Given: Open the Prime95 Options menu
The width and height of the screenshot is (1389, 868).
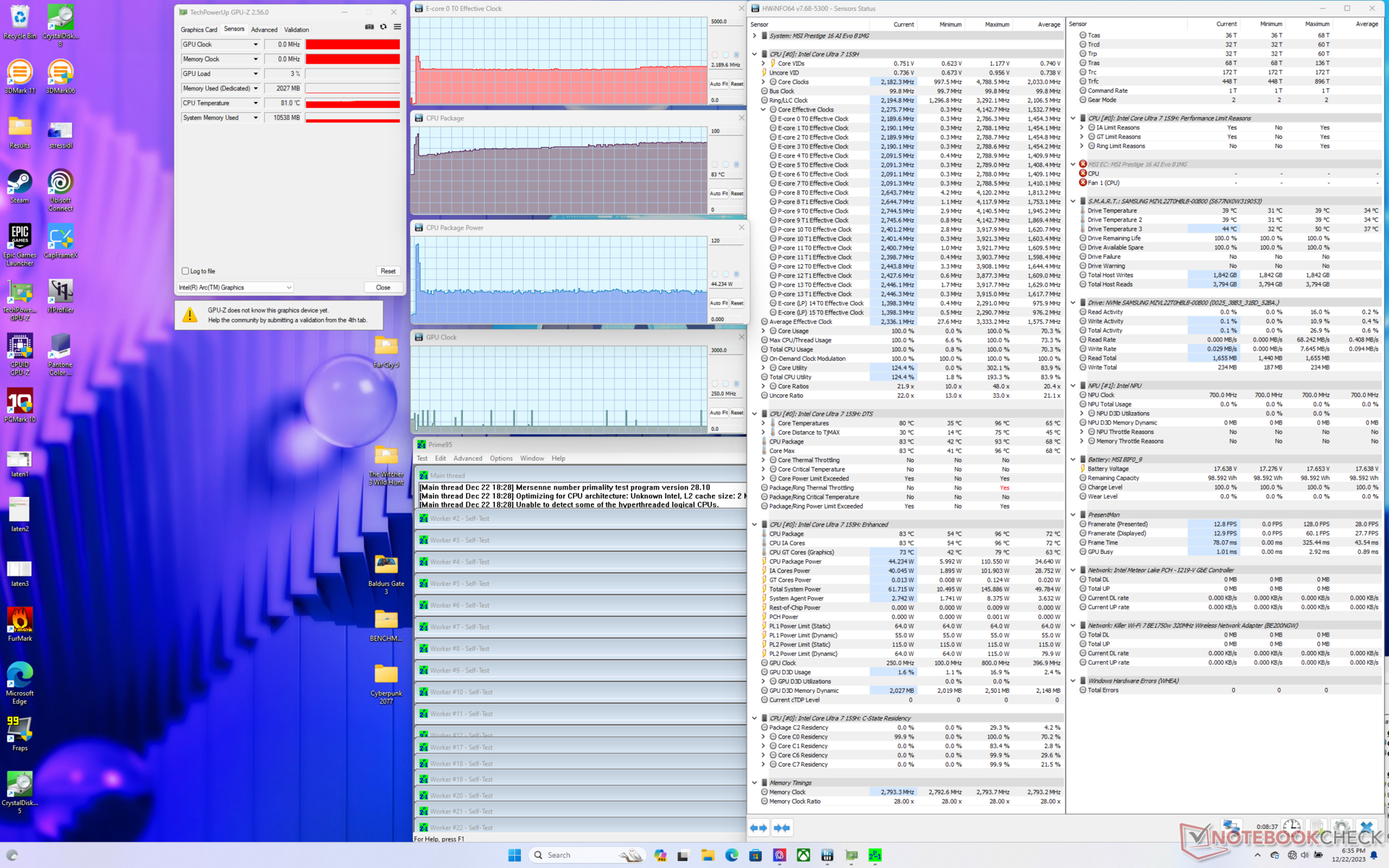Looking at the screenshot, I should pyautogui.click(x=501, y=459).
